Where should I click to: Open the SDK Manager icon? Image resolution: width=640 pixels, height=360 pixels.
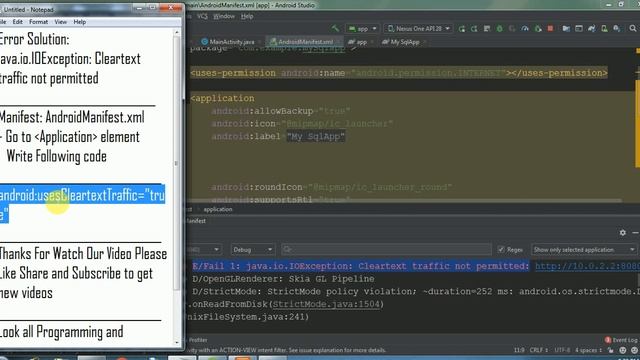(x=617, y=29)
